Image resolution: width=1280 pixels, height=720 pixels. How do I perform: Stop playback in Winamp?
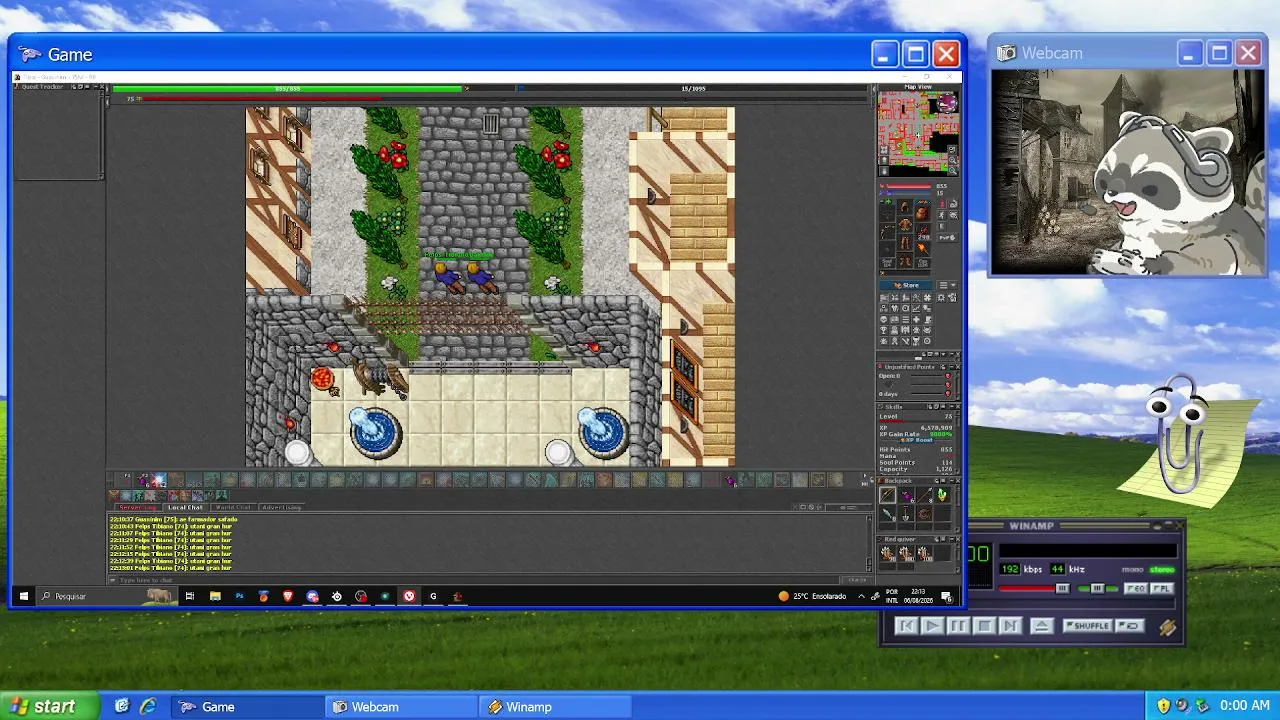coord(983,626)
